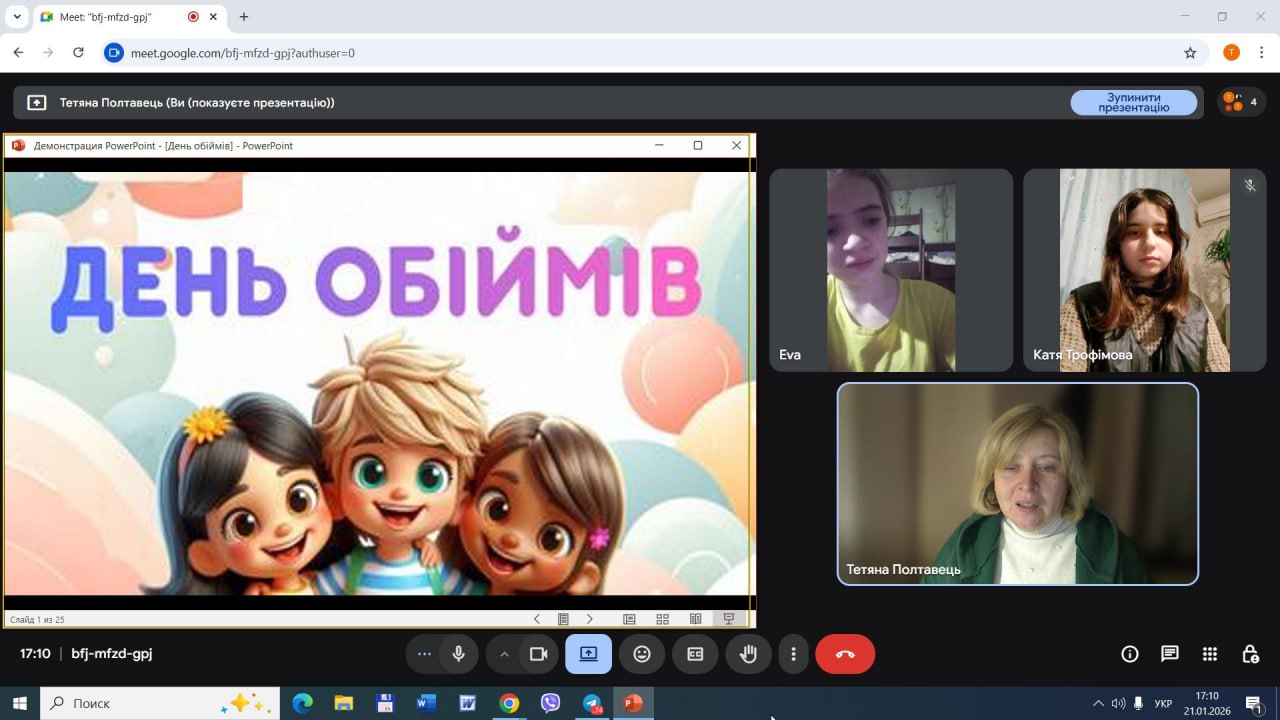Open the activities grid icon
Image resolution: width=1280 pixels, height=720 pixels.
point(1210,654)
